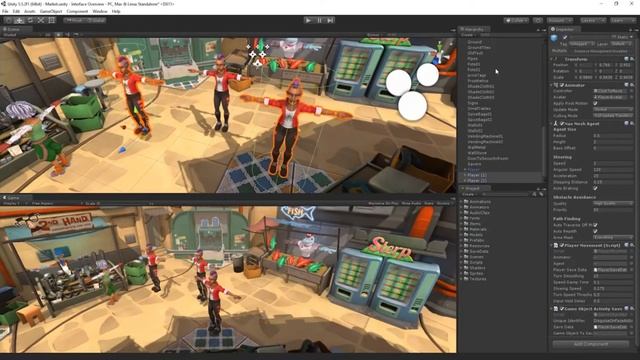Viewport: 640px width, 360px height.
Task: Open the Culling Mode dropdown
Action: click(x=613, y=116)
